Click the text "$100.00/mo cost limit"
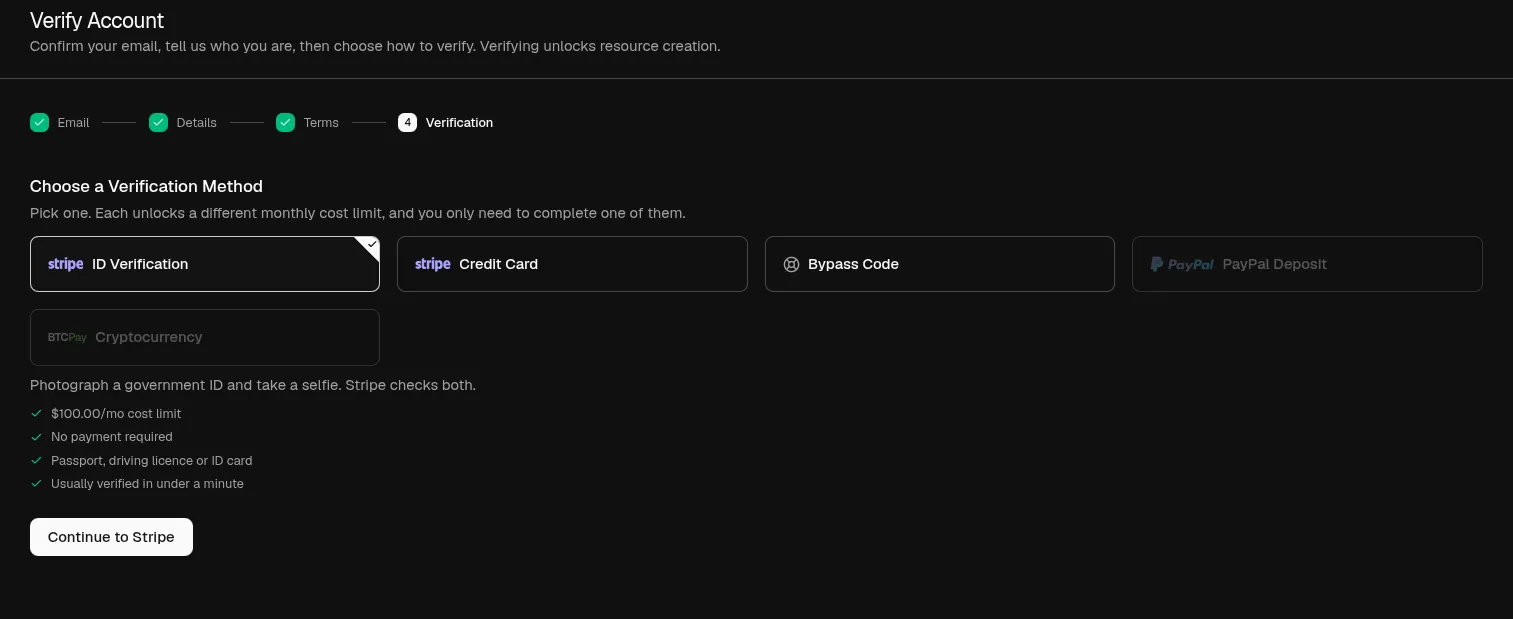 116,413
